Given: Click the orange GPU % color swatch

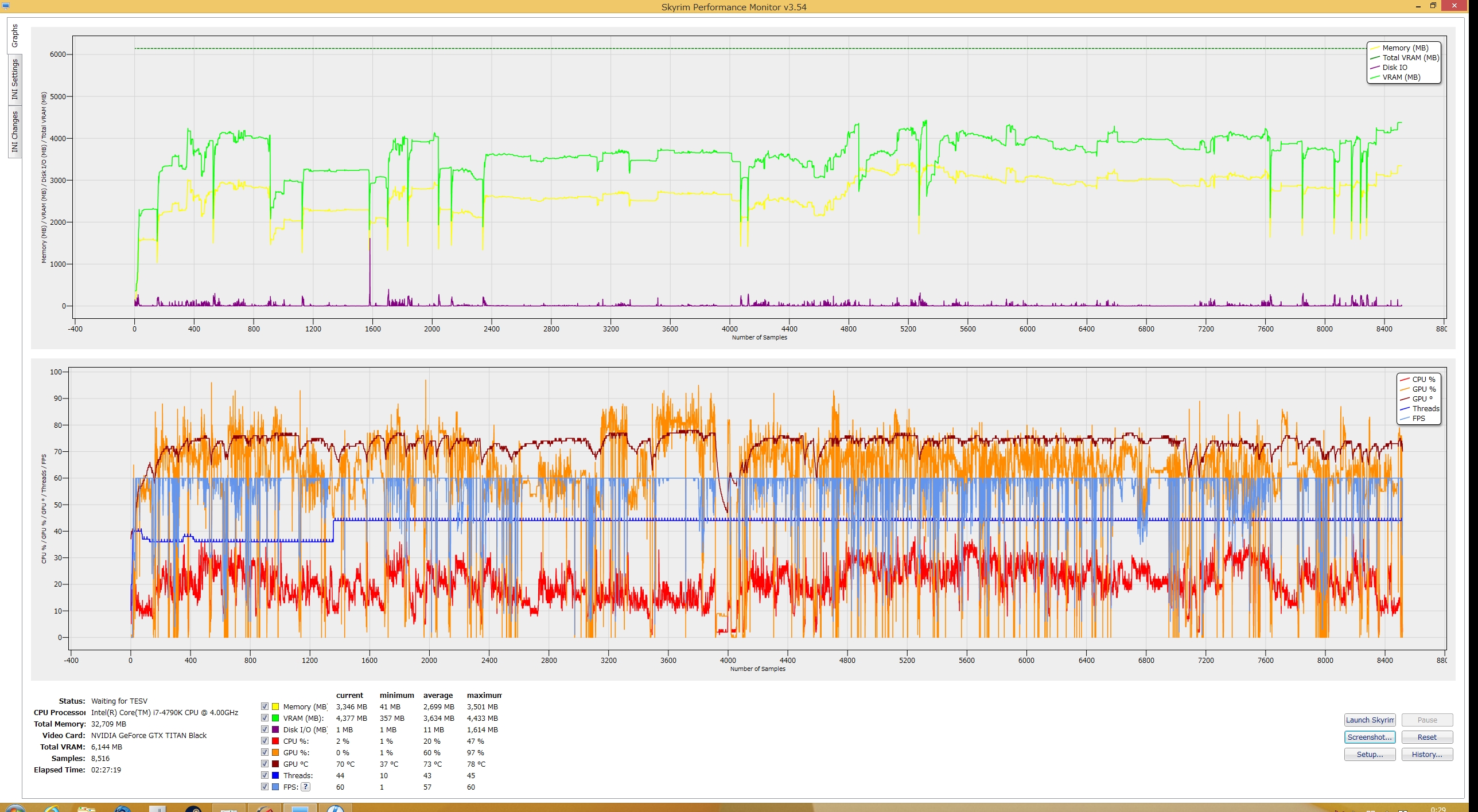Looking at the screenshot, I should (275, 752).
